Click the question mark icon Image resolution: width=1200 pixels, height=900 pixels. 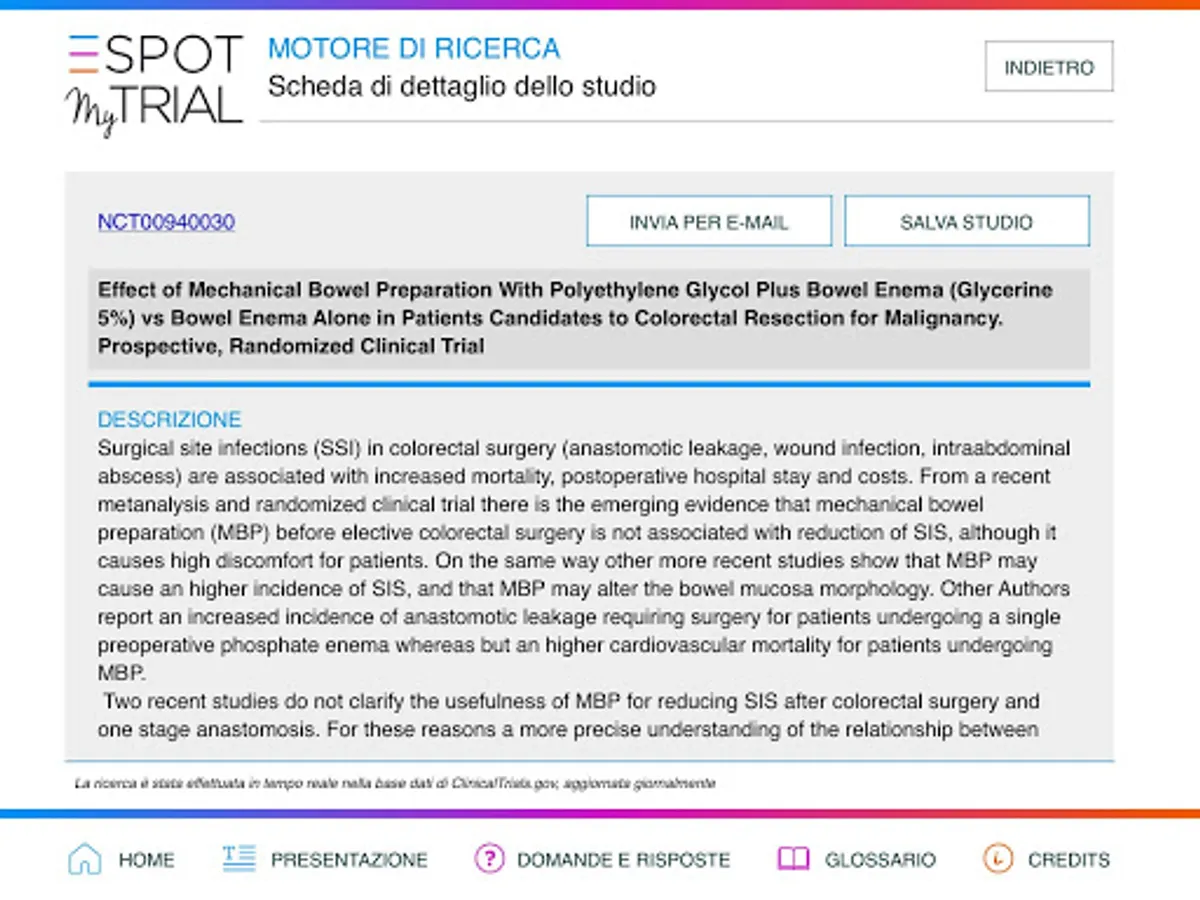coord(489,859)
